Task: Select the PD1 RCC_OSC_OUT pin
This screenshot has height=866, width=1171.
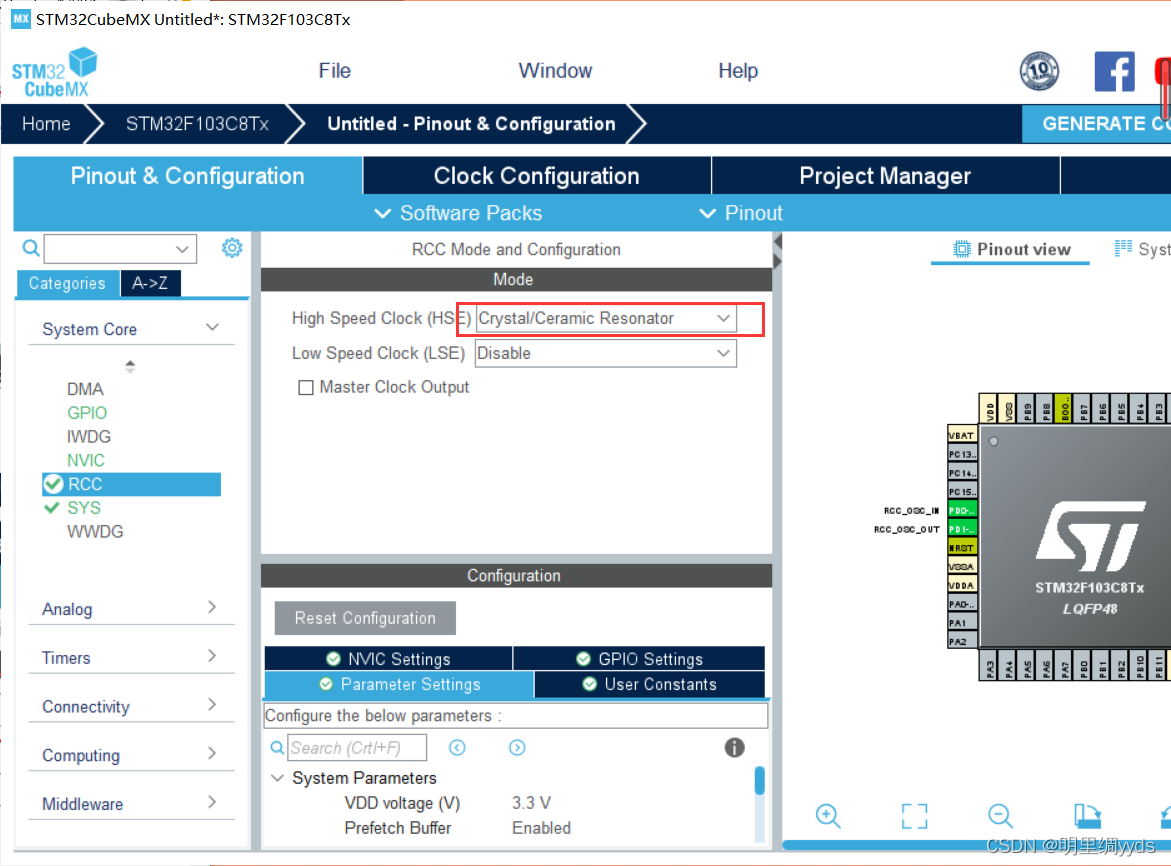Action: [962, 529]
